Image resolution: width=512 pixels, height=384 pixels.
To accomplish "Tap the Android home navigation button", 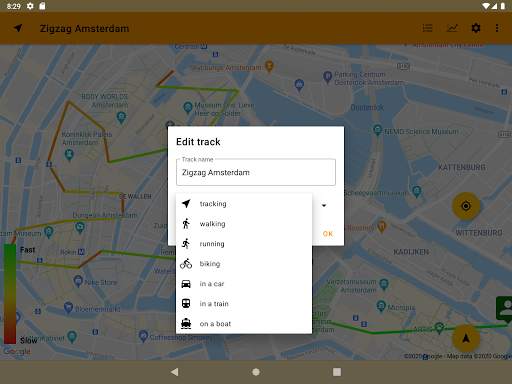I will point(256,372).
